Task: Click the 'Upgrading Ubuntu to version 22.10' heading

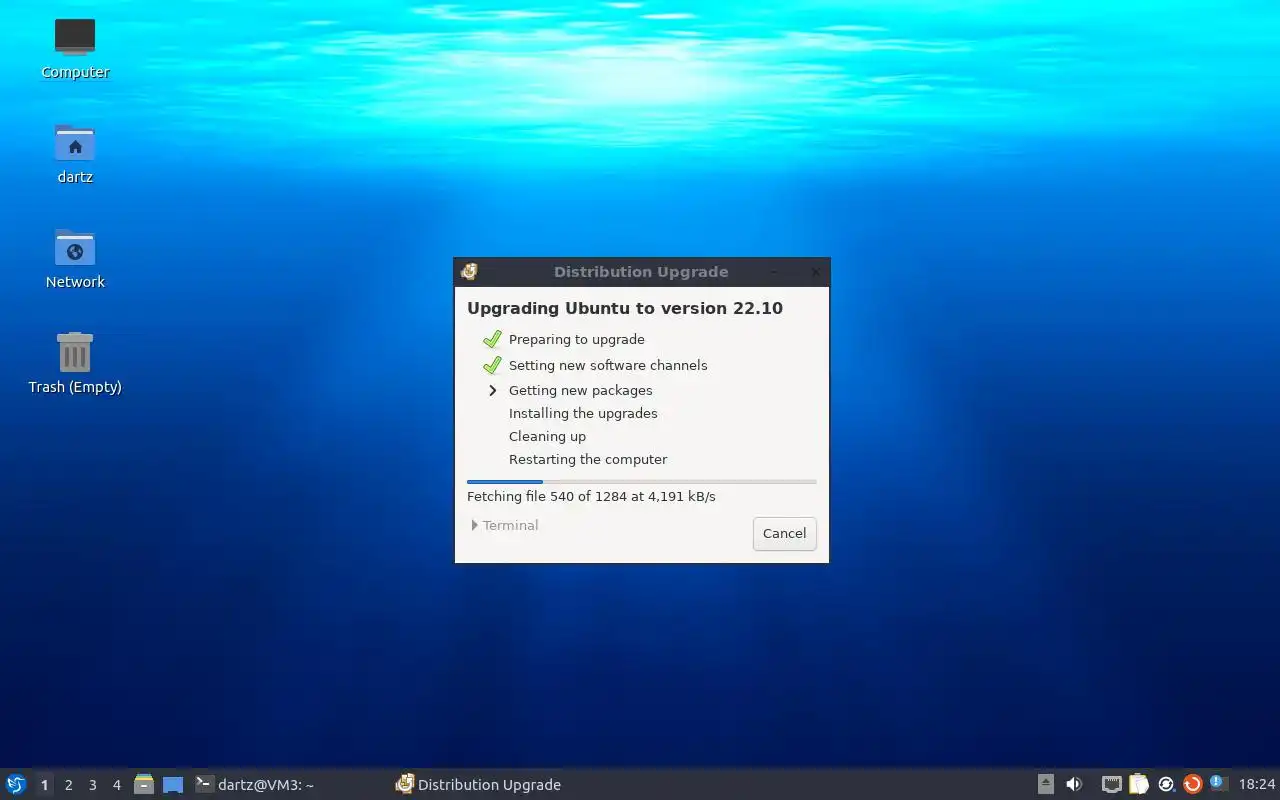Action: 625,308
